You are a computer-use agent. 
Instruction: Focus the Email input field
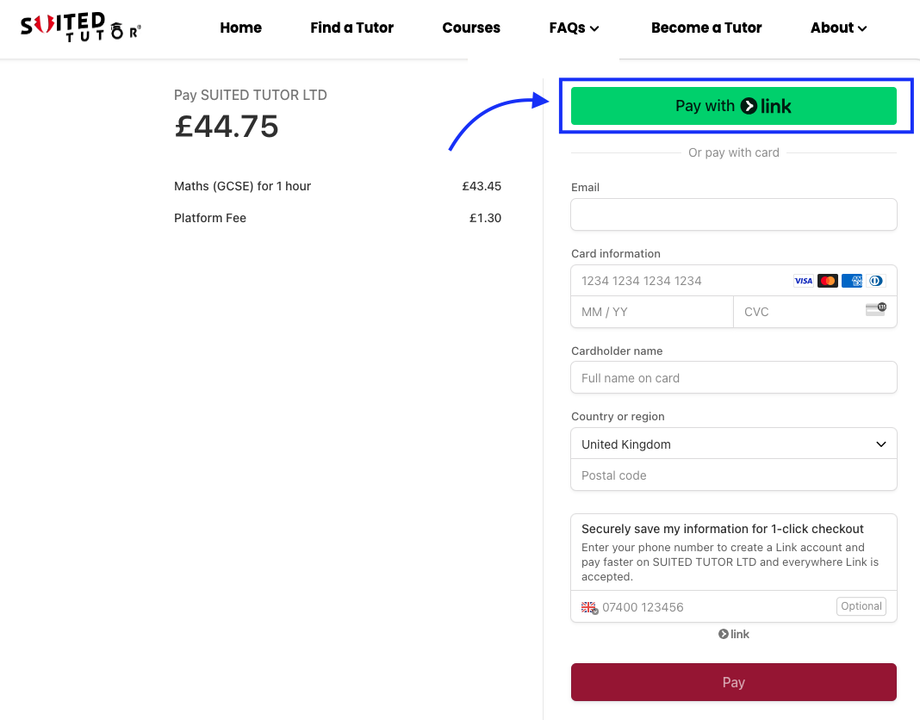(x=734, y=215)
